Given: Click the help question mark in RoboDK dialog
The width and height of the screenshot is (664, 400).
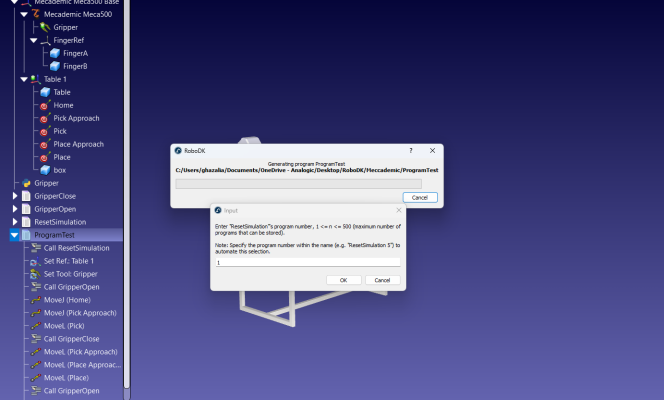Looking at the screenshot, I should (410, 151).
